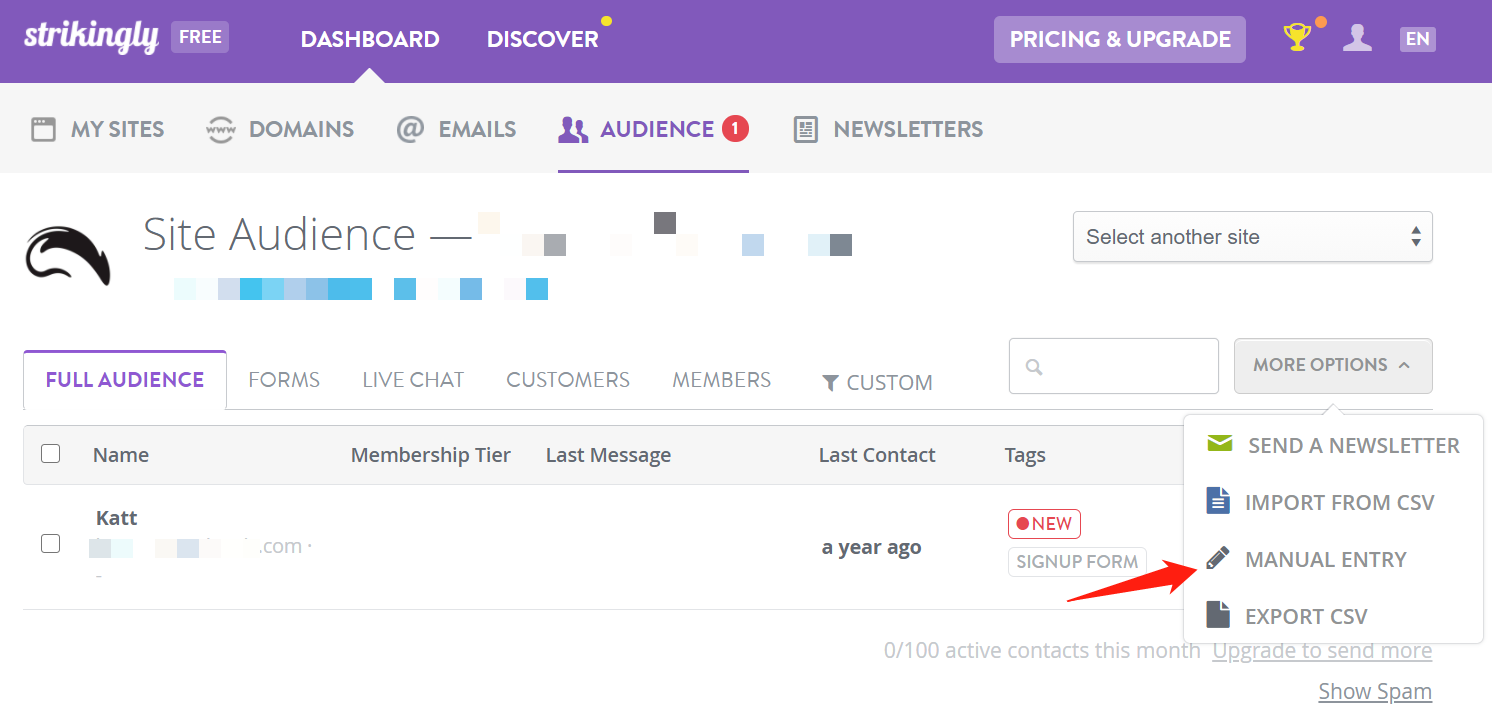Click the Newsletters page icon
The image size is (1492, 726).
[805, 129]
